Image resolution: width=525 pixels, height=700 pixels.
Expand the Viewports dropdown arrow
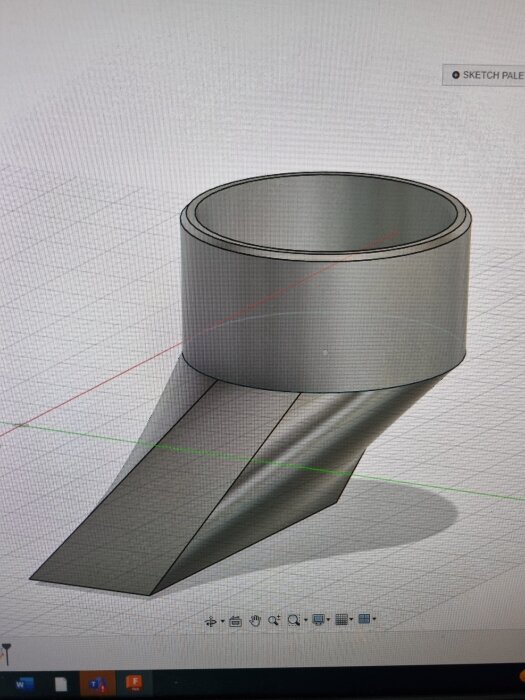pos(374,618)
